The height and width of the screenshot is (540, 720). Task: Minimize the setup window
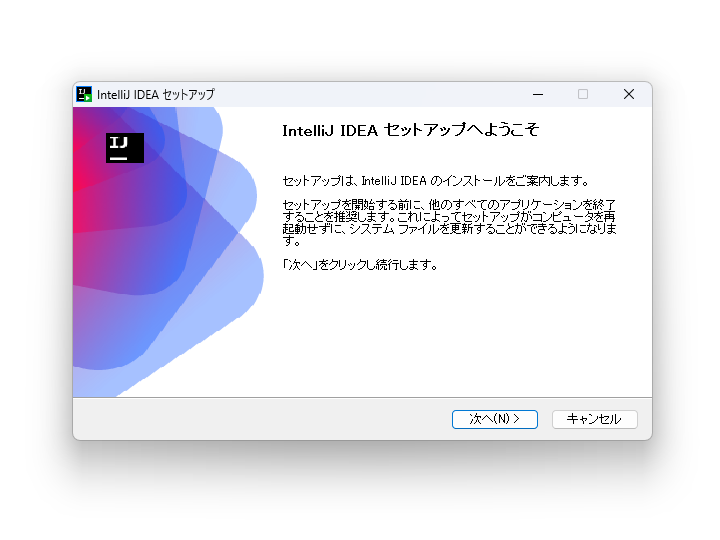(538, 95)
